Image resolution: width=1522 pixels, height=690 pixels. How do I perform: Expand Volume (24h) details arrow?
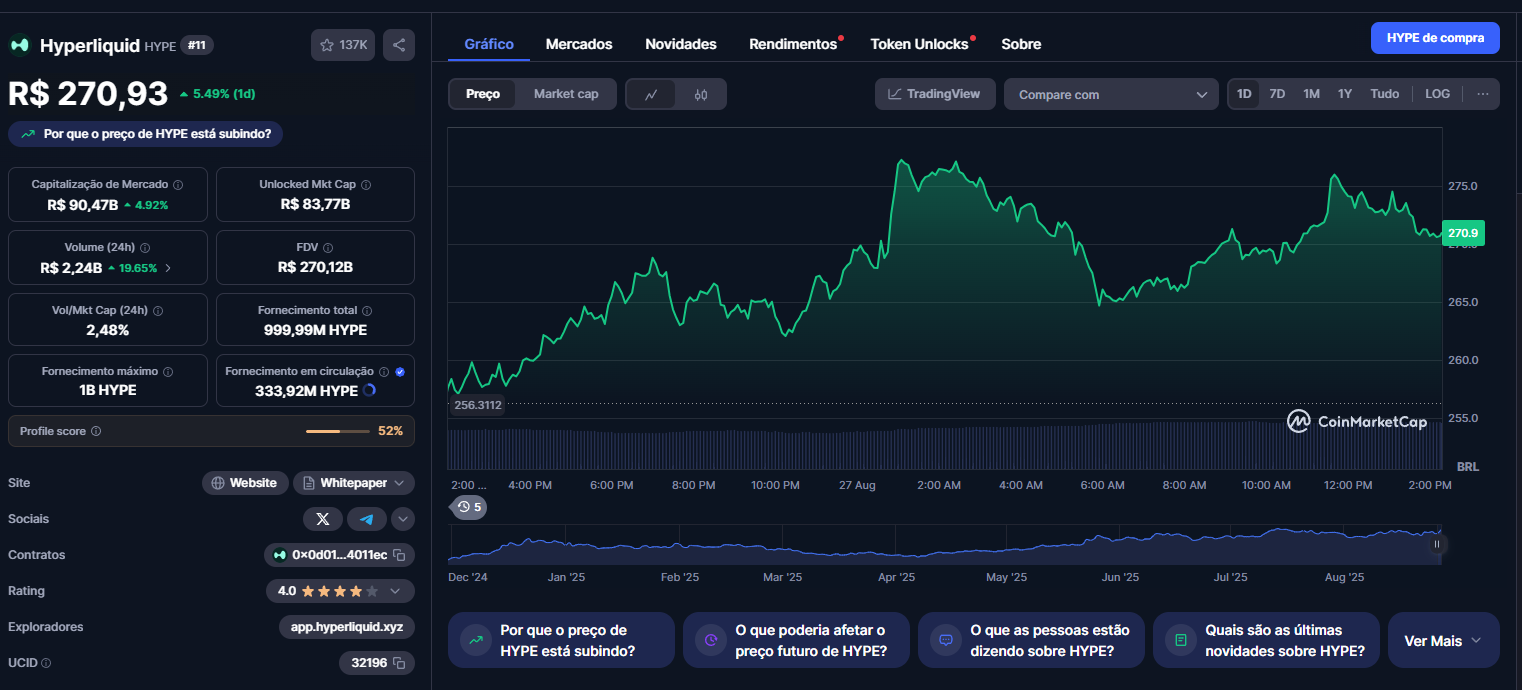pos(168,268)
